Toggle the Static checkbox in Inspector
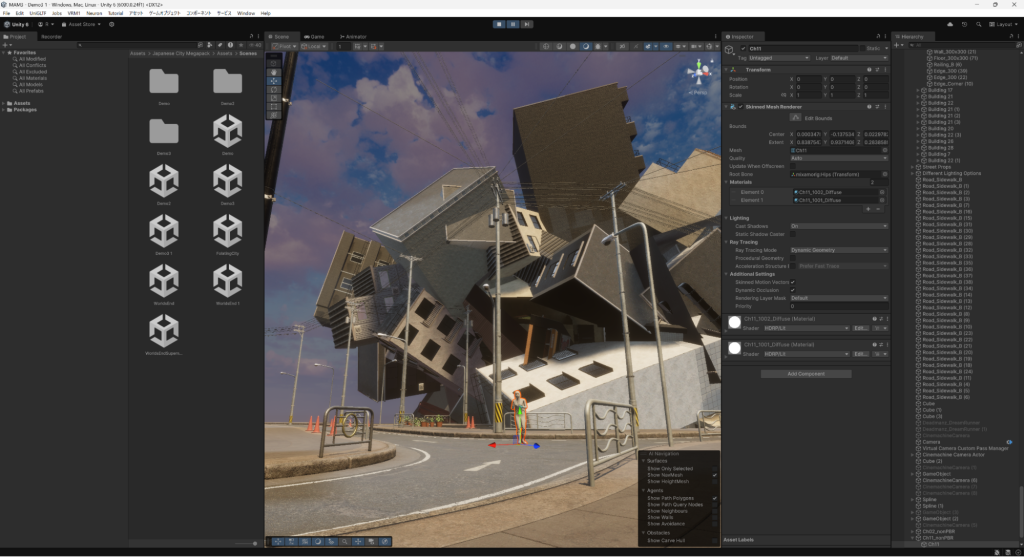The image size is (1024, 557). click(x=860, y=48)
